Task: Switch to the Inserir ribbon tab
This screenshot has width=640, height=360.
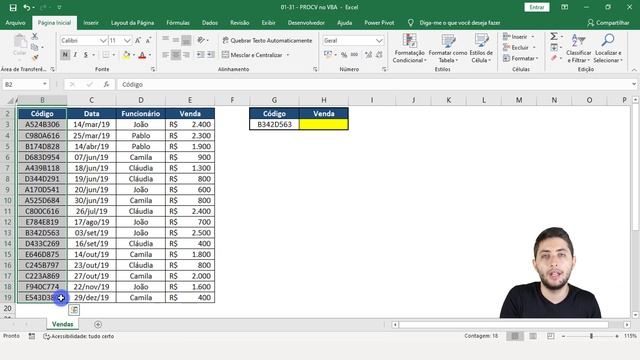Action: (91, 23)
